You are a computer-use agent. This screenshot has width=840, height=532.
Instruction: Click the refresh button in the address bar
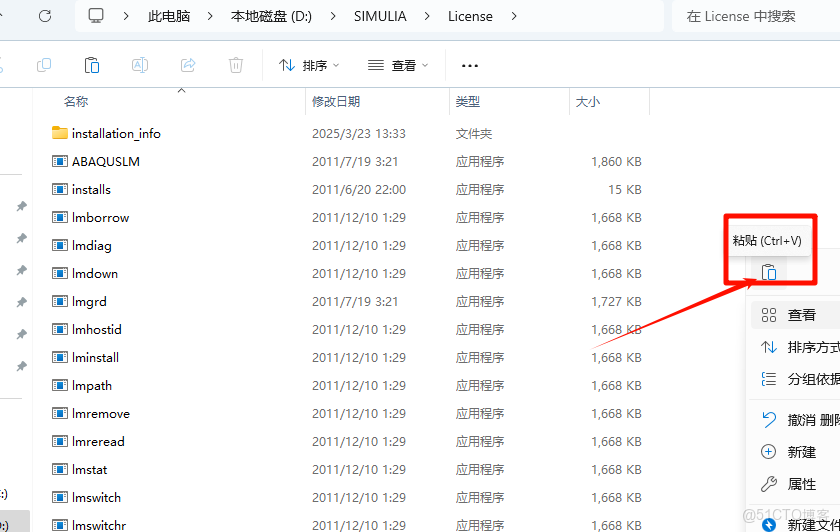(x=45, y=16)
